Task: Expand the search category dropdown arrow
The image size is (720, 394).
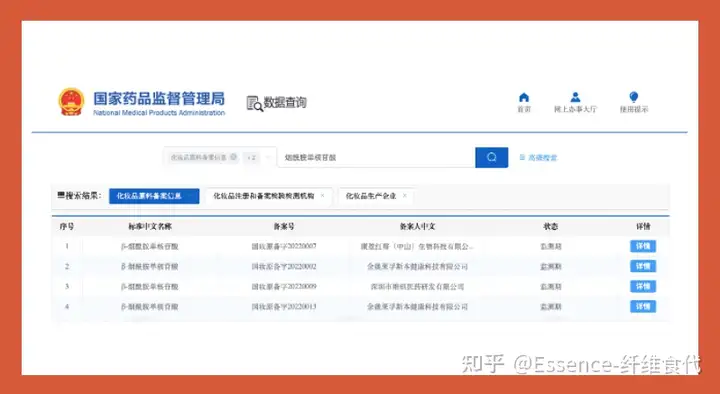Action: (268, 158)
